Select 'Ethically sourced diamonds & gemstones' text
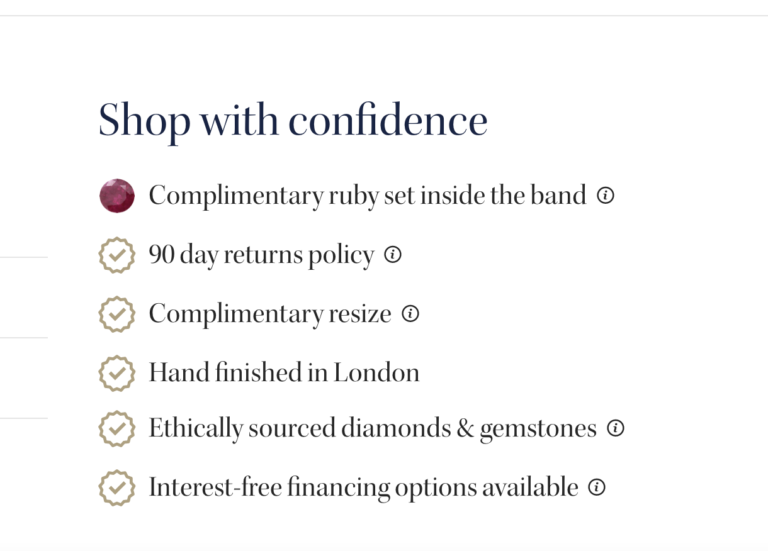This screenshot has height=551, width=768. pyautogui.click(x=372, y=429)
